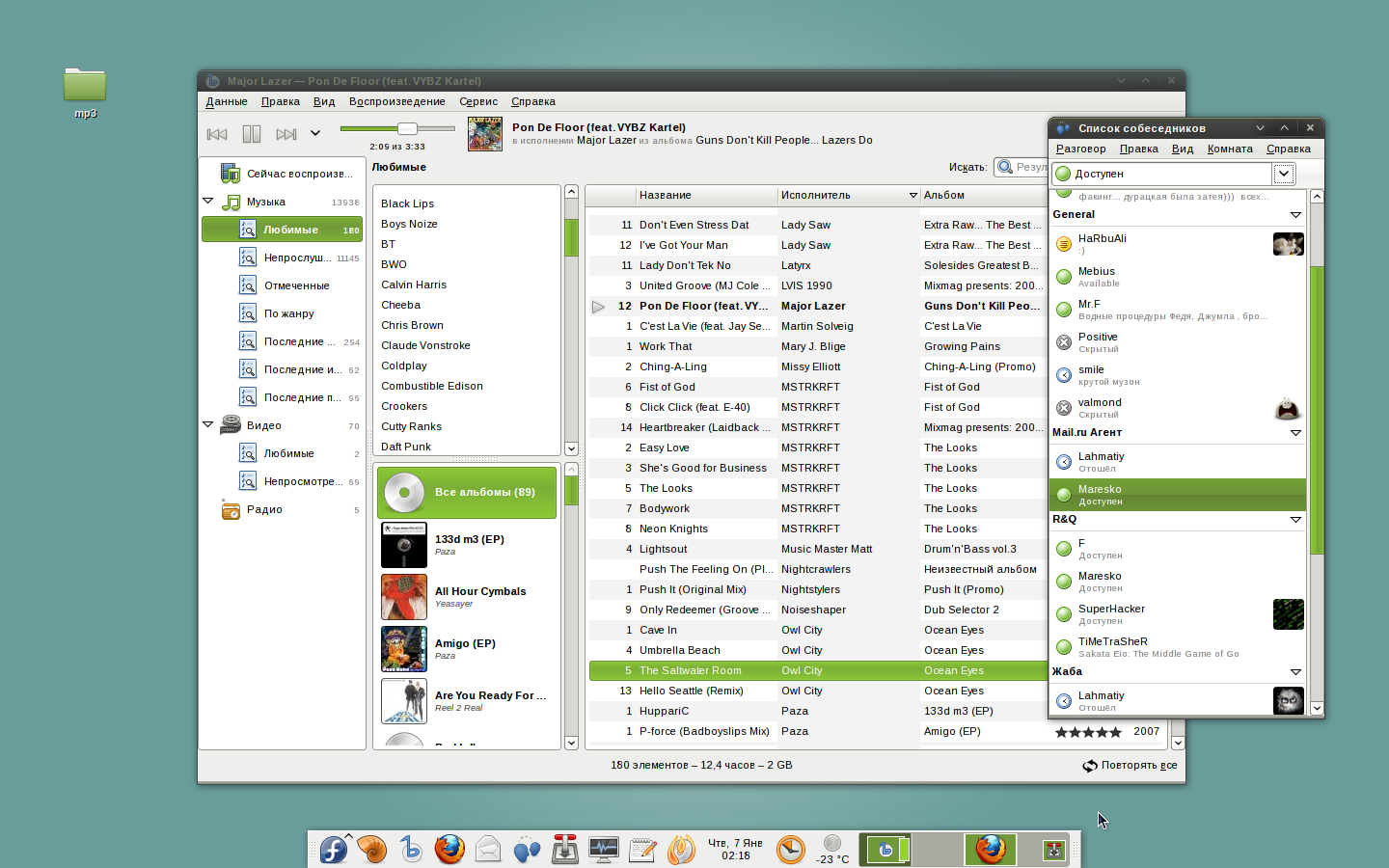Click the playback position slider handle
Image resolution: width=1389 pixels, height=868 pixels.
(x=407, y=128)
